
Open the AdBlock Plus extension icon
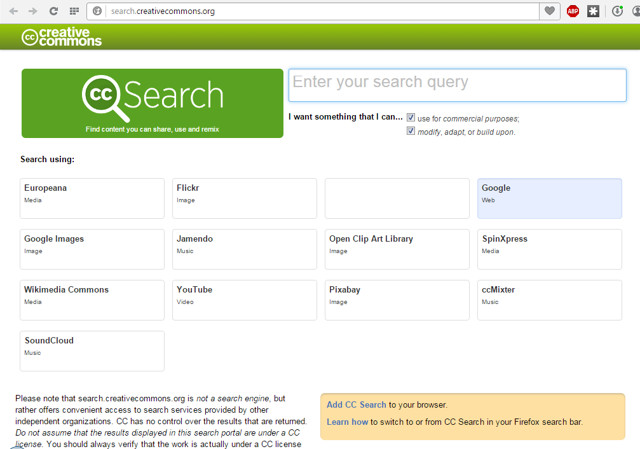tap(573, 11)
